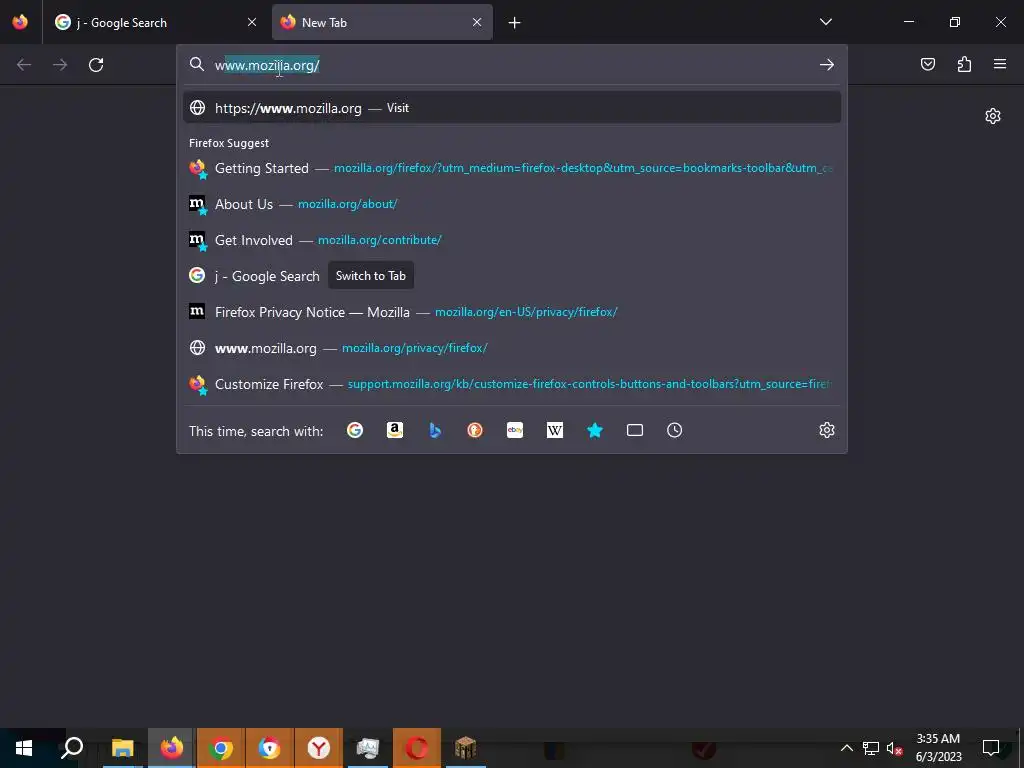
Task: Click the Switch to Tab button
Action: click(371, 276)
